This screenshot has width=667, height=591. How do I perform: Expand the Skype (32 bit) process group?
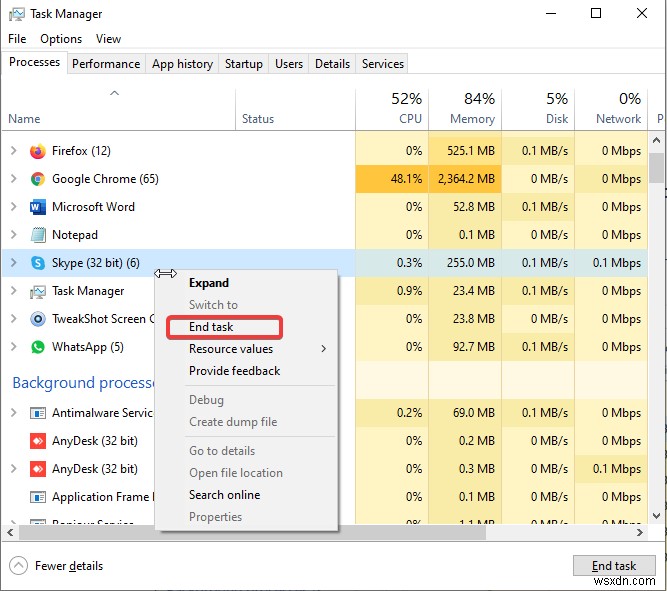[x=13, y=263]
